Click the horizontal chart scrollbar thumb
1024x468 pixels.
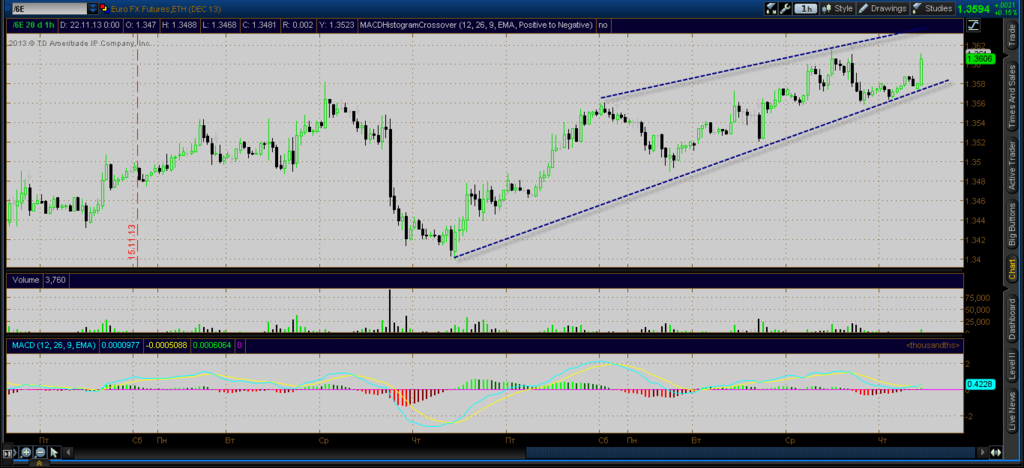(x=751, y=452)
